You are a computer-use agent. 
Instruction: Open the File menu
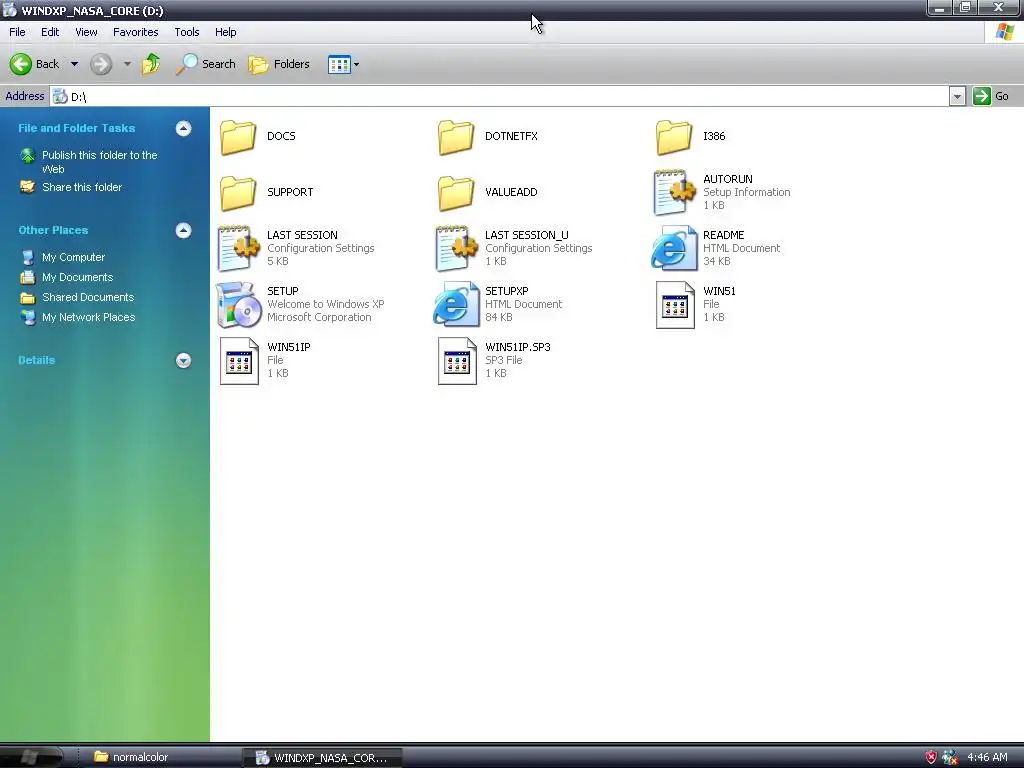[x=17, y=32]
